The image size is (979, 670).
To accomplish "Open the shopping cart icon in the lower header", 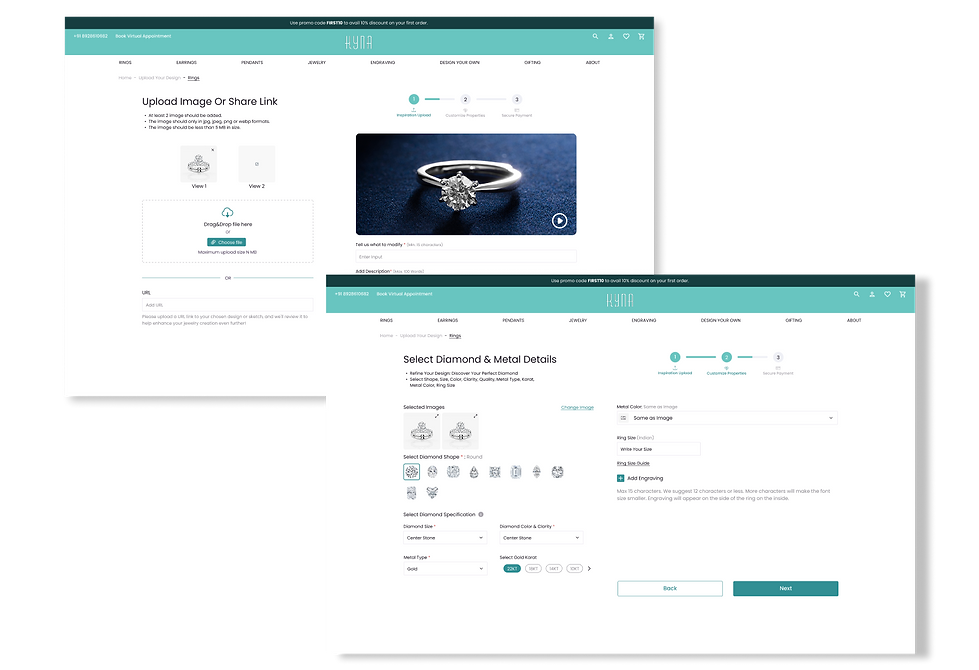I will click(903, 294).
